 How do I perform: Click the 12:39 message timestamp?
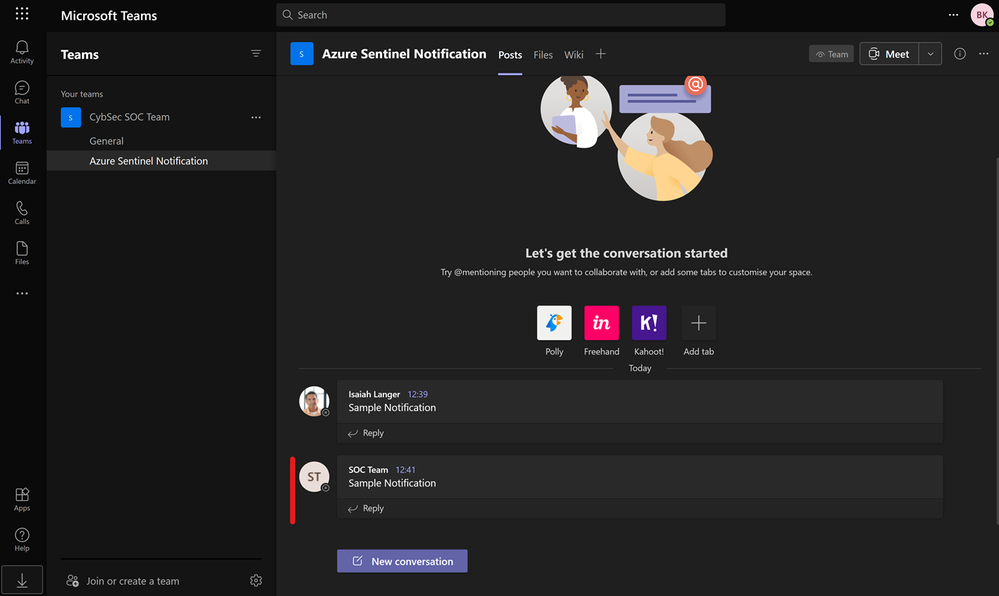point(417,394)
